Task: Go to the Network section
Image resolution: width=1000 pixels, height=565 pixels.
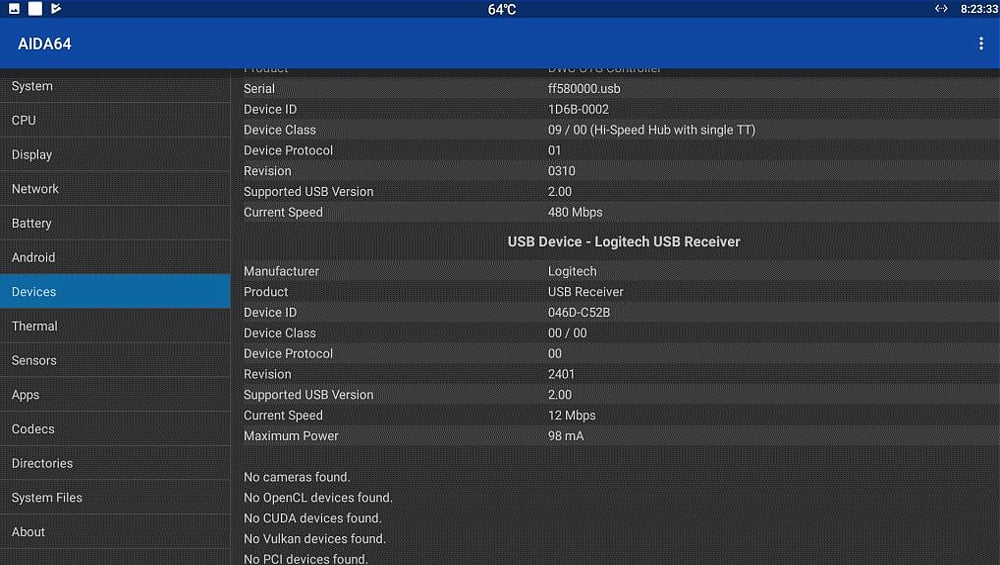Action: (115, 189)
